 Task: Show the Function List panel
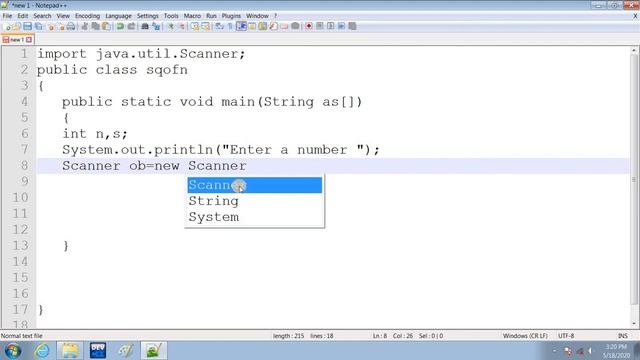click(x=273, y=26)
